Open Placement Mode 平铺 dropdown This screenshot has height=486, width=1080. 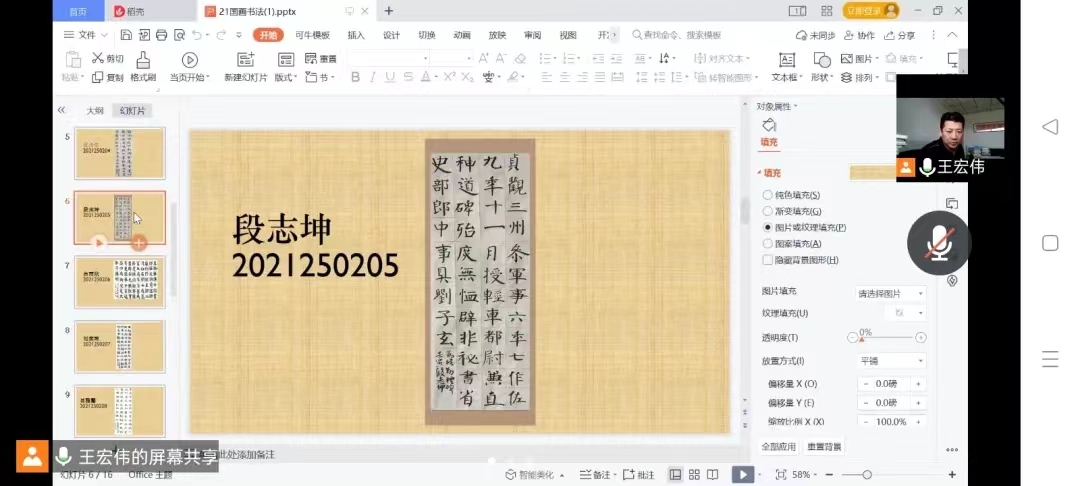point(891,361)
